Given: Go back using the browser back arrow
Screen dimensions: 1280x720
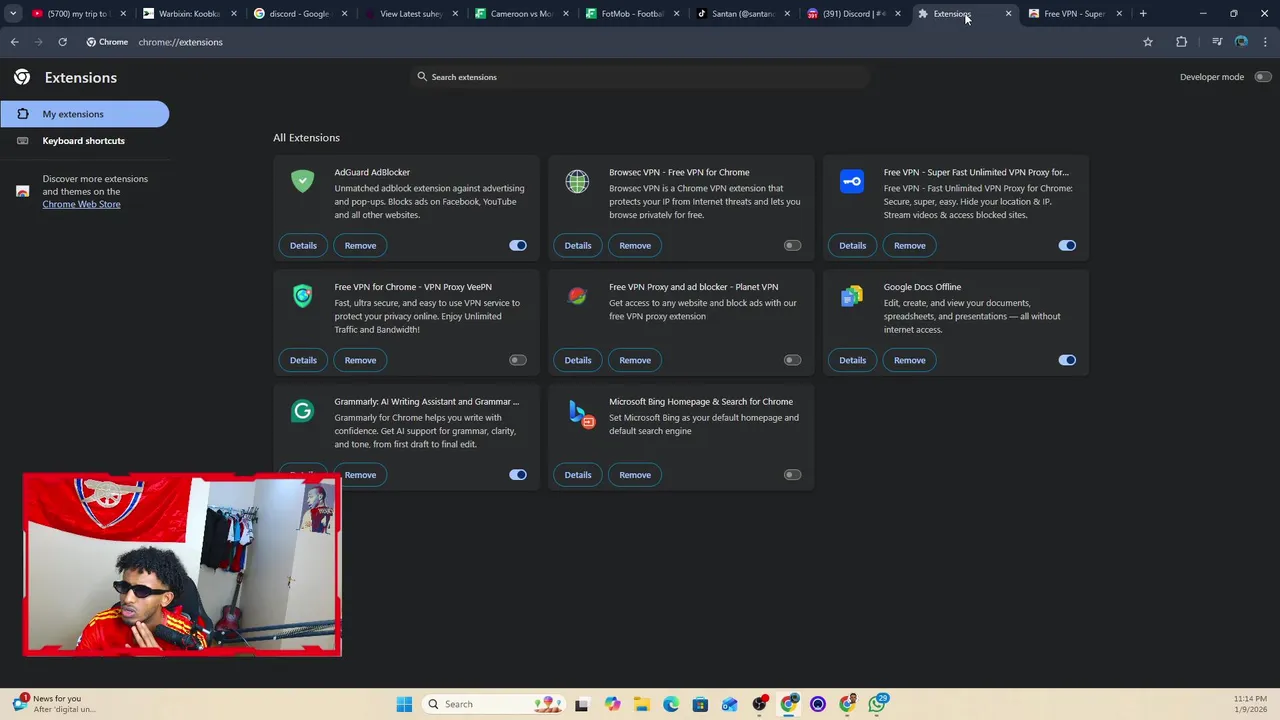Looking at the screenshot, I should tap(14, 42).
